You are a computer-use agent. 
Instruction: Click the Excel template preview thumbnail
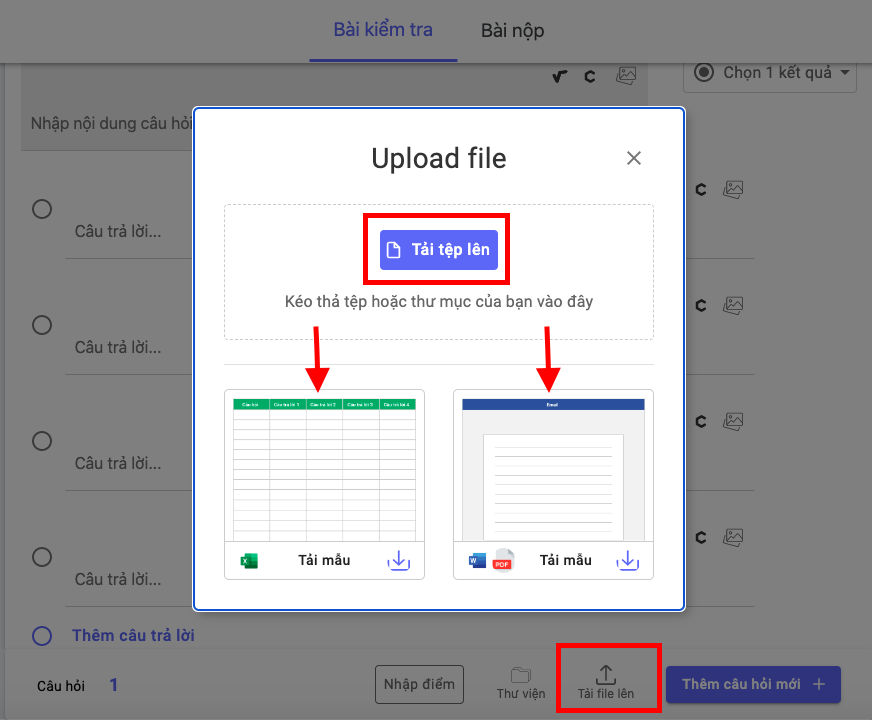click(324, 466)
